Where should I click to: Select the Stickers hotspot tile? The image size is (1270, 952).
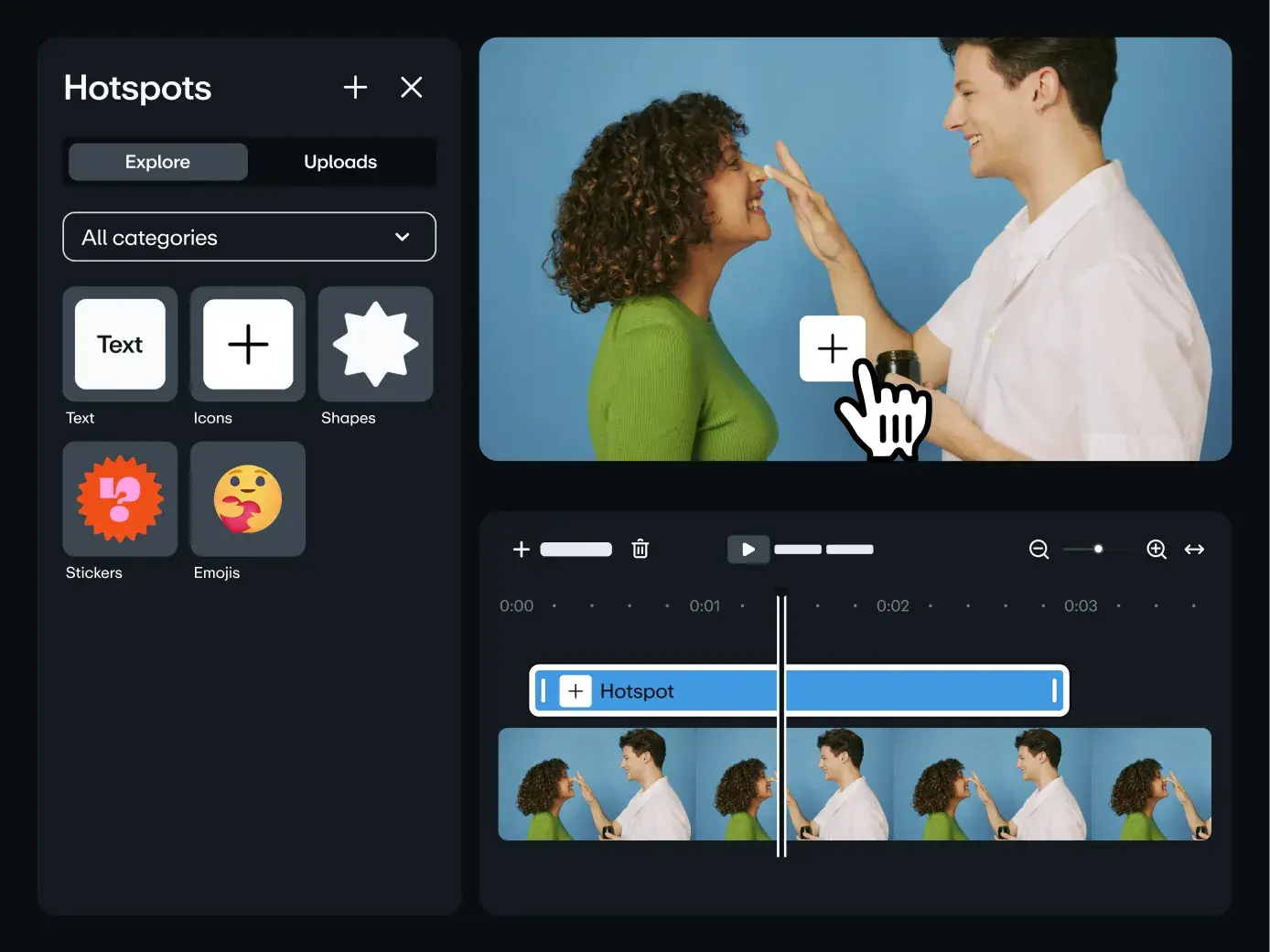(x=120, y=498)
